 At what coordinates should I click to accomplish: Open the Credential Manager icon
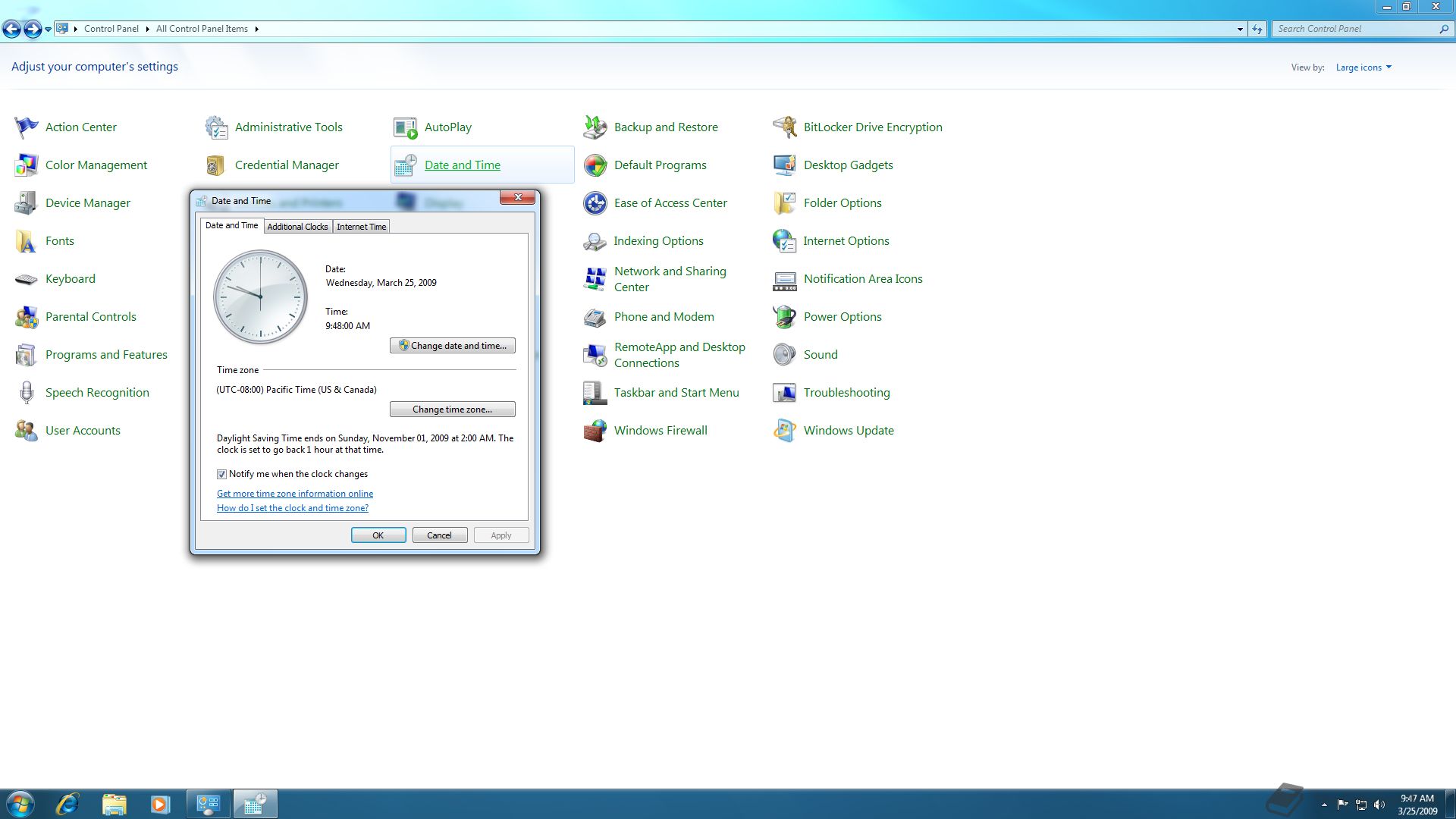coord(216,165)
